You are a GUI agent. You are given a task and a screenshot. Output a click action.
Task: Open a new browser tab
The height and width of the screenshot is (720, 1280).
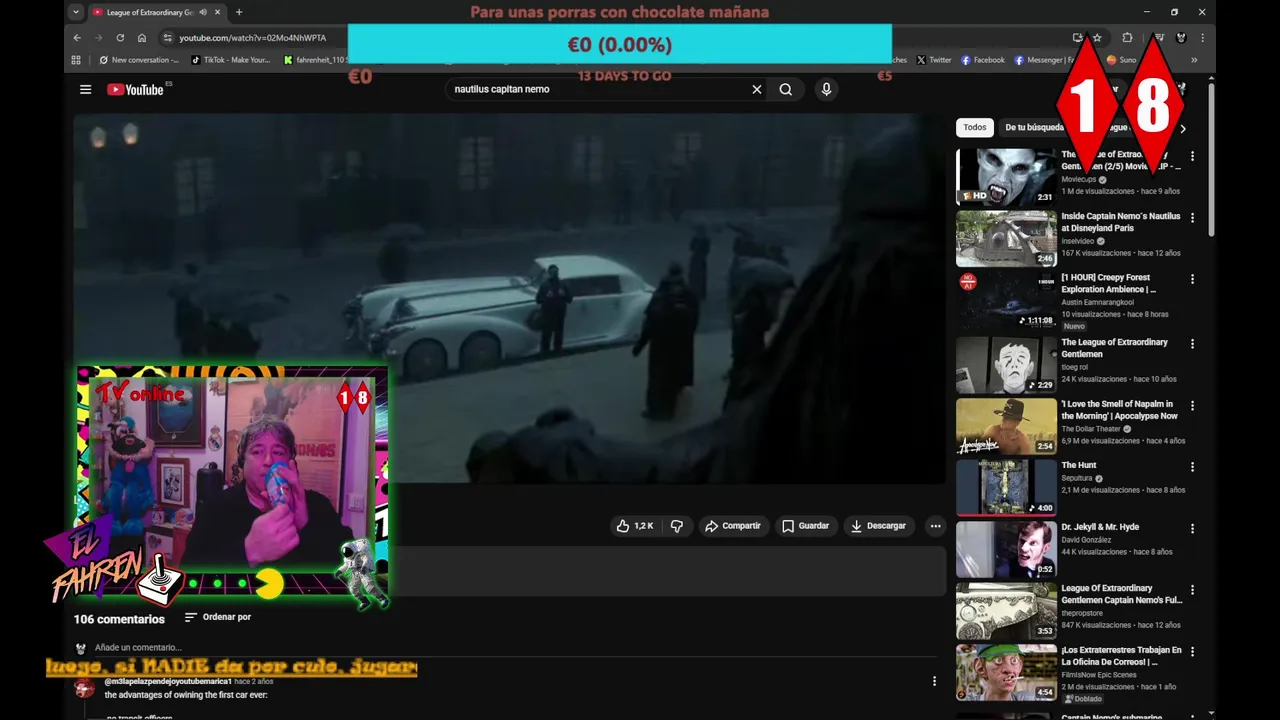(x=238, y=12)
